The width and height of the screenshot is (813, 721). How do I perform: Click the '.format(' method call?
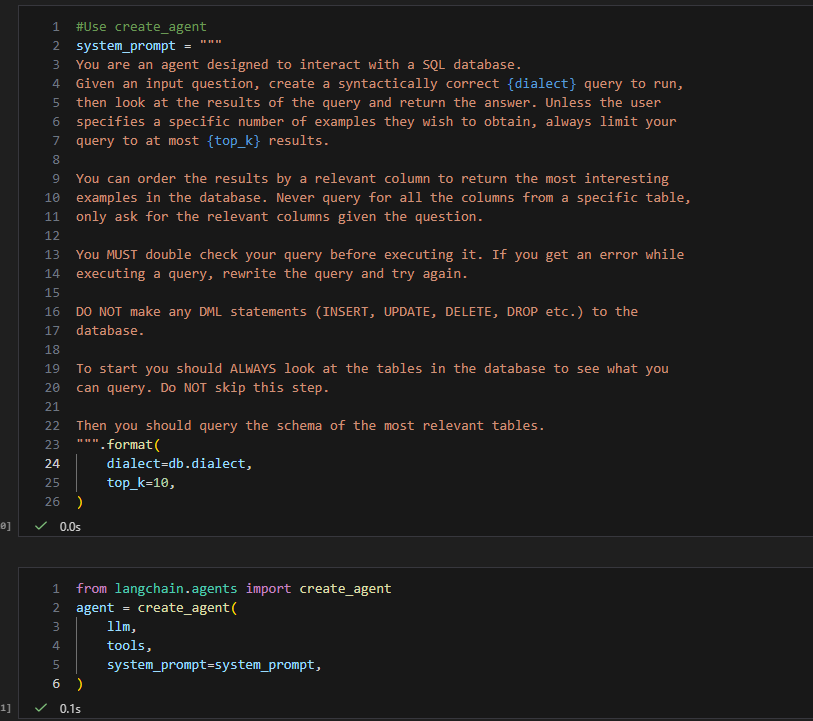click(x=129, y=444)
